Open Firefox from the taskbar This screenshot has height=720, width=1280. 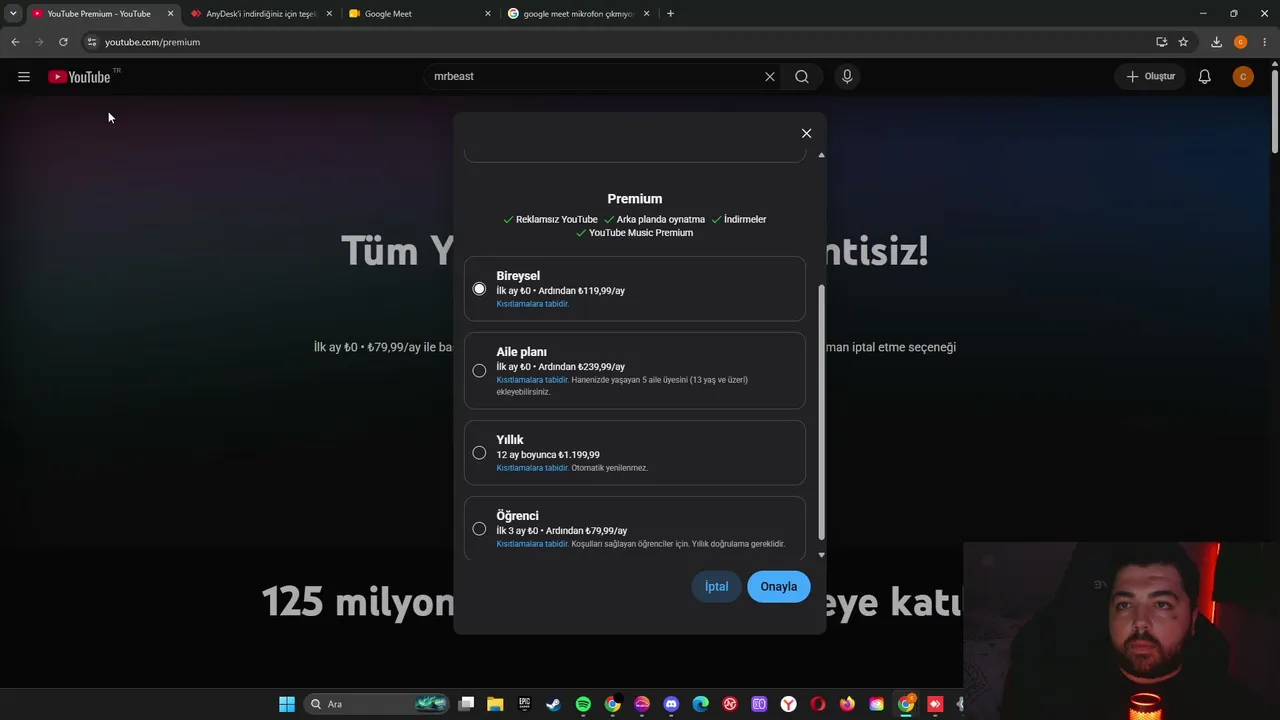[x=847, y=704]
